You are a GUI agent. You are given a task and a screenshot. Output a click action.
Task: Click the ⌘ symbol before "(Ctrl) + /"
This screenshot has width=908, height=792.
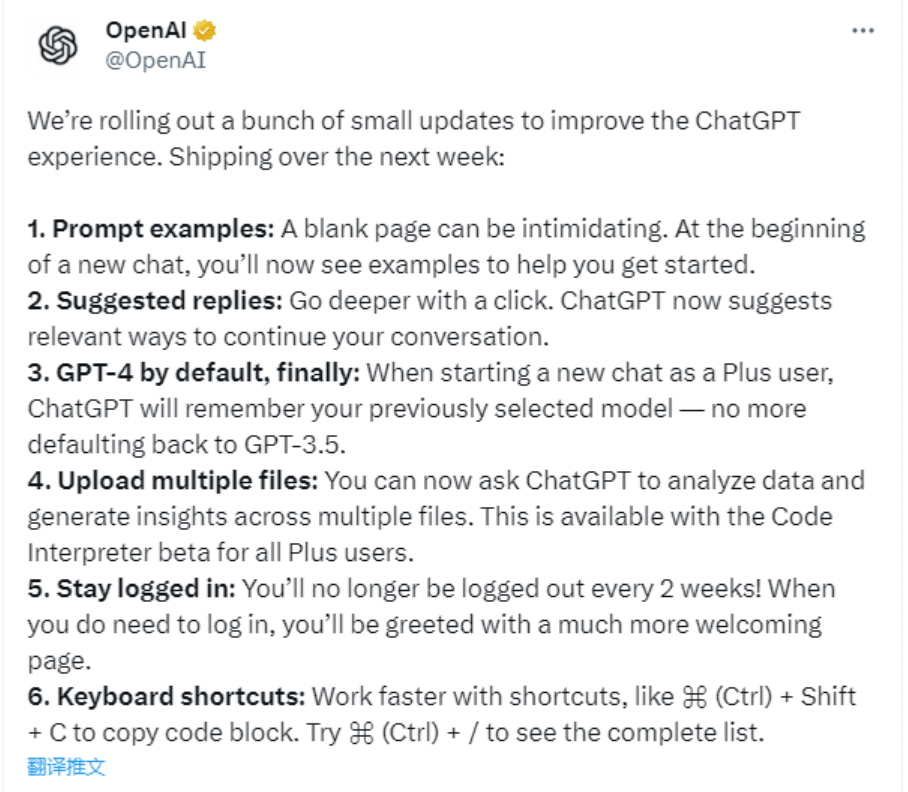pyautogui.click(x=360, y=732)
